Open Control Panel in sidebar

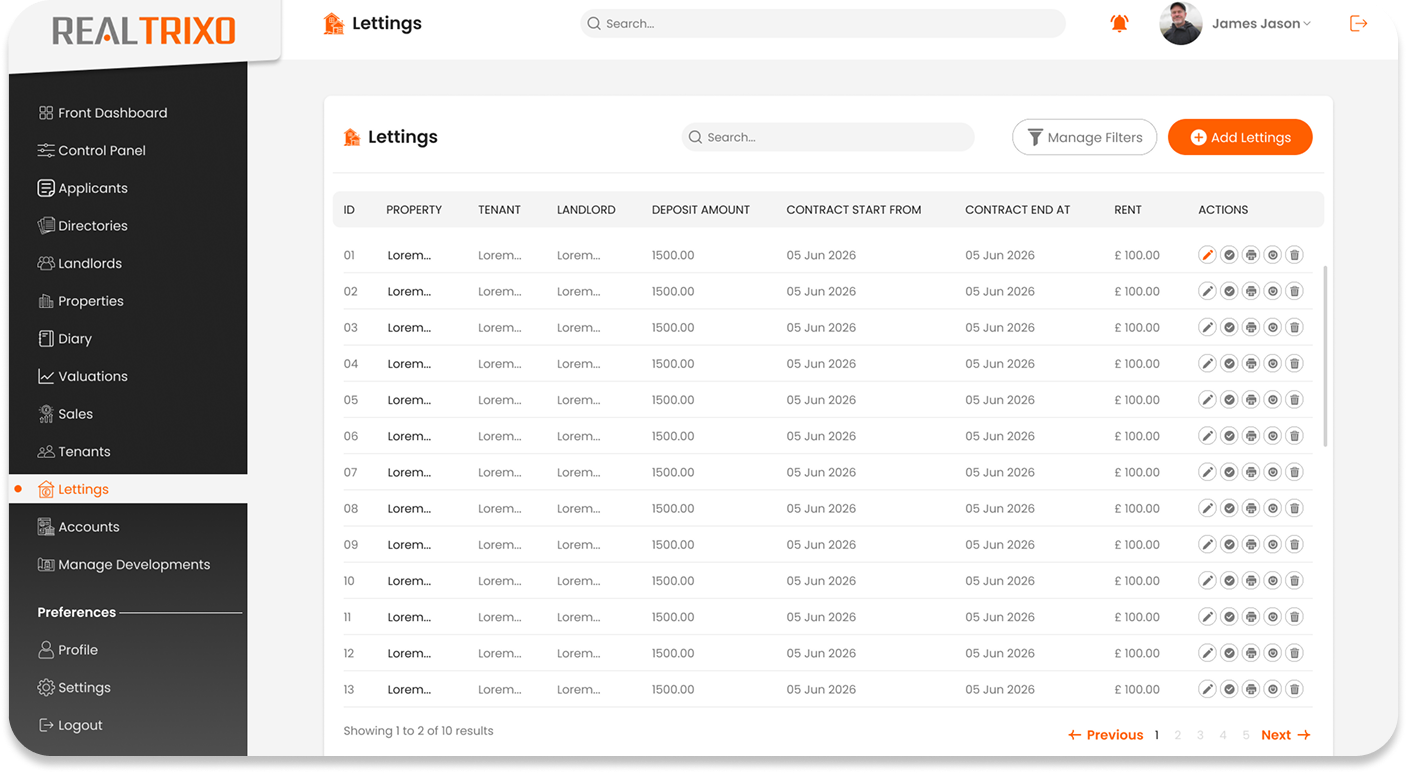pyautogui.click(x=91, y=150)
